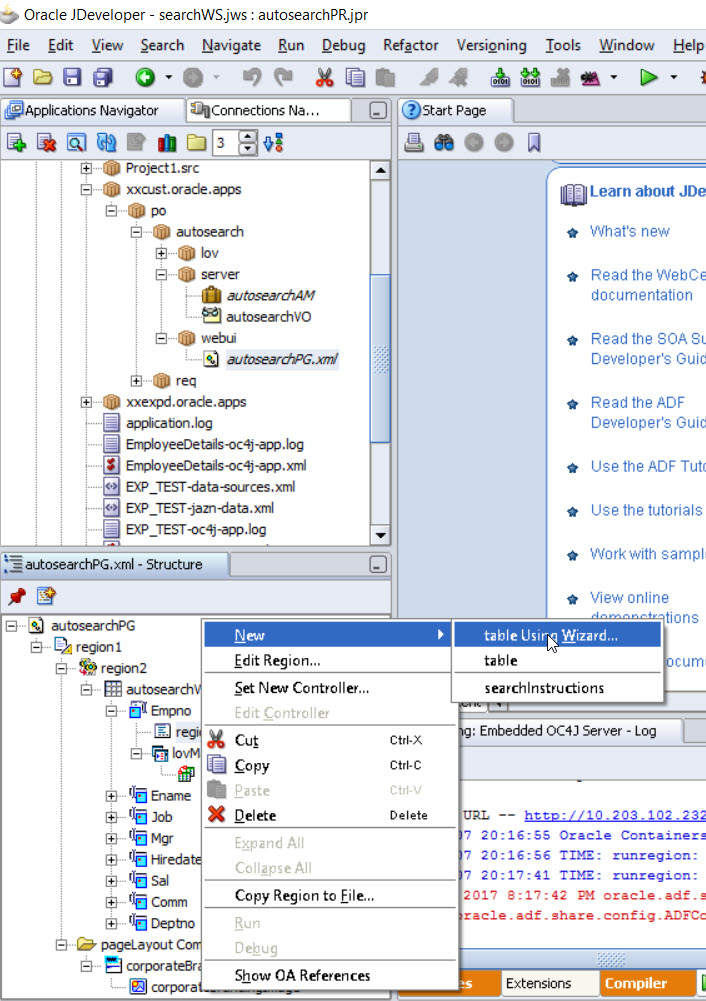Click the yellow folder icon in navigator toolbar

(197, 142)
